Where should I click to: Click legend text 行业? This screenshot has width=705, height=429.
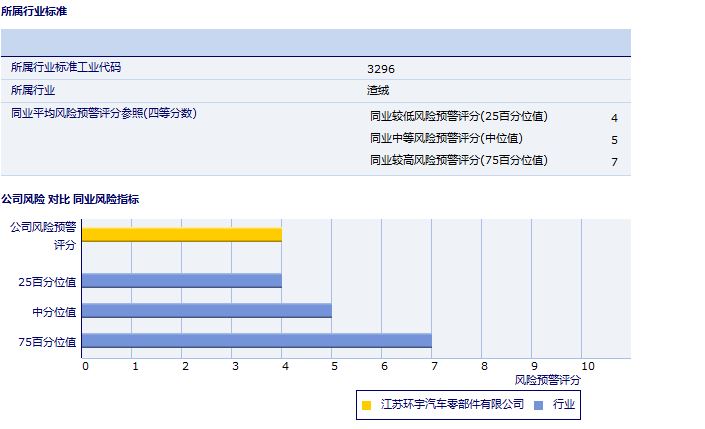pyautogui.click(x=564, y=404)
